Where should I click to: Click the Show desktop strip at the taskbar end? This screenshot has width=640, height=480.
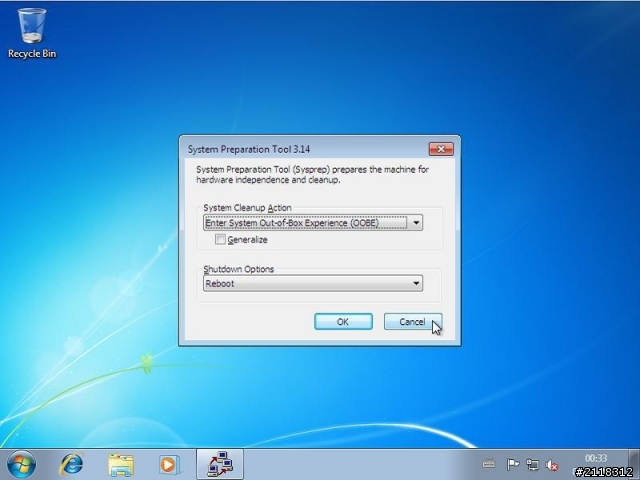[634, 464]
